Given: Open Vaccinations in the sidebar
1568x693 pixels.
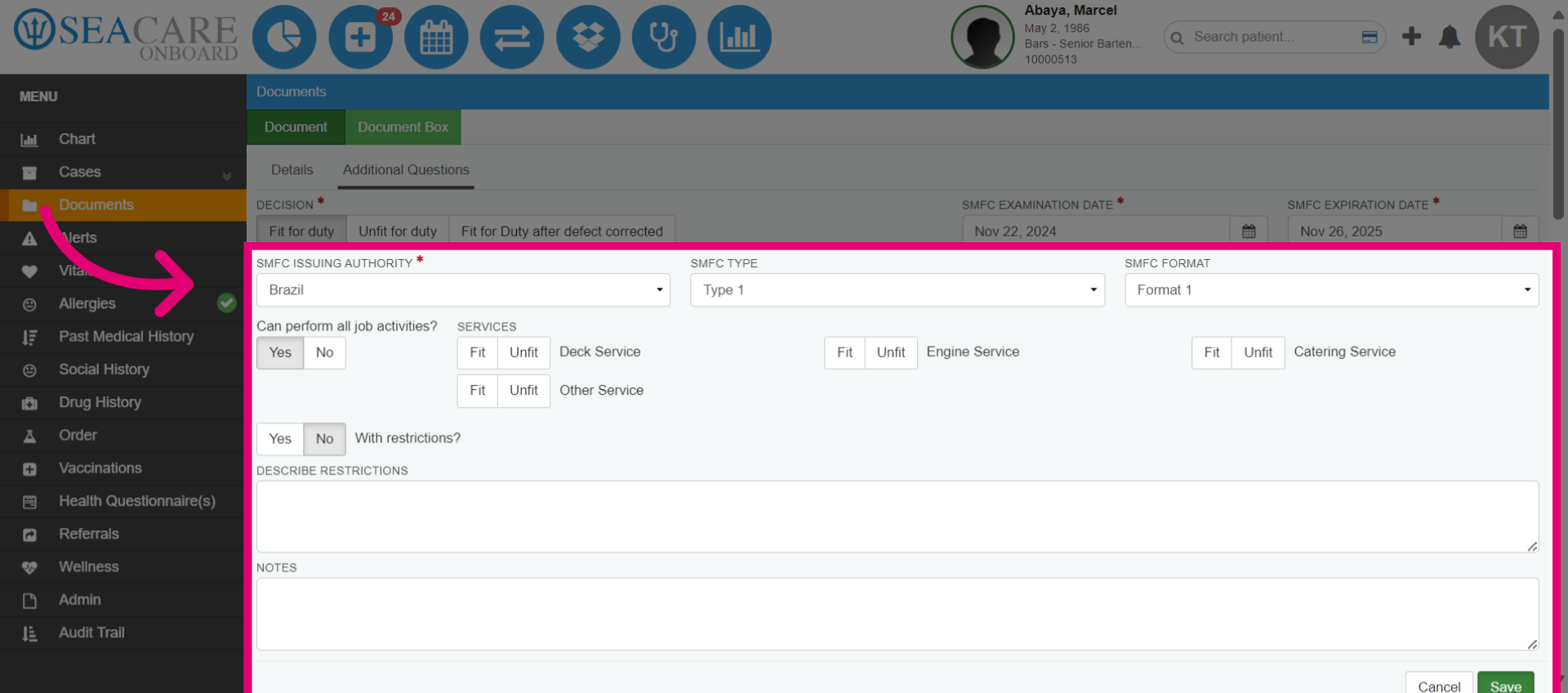Looking at the screenshot, I should tap(123, 468).
